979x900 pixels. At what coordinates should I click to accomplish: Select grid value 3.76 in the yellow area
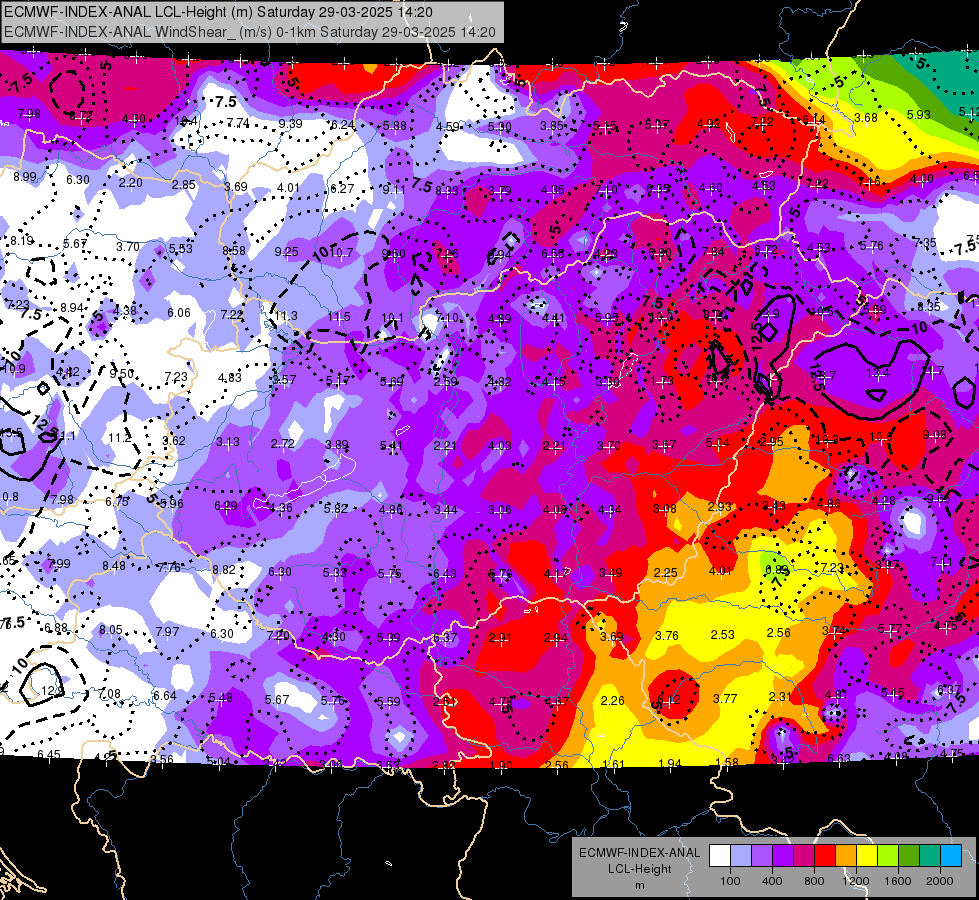(666, 636)
